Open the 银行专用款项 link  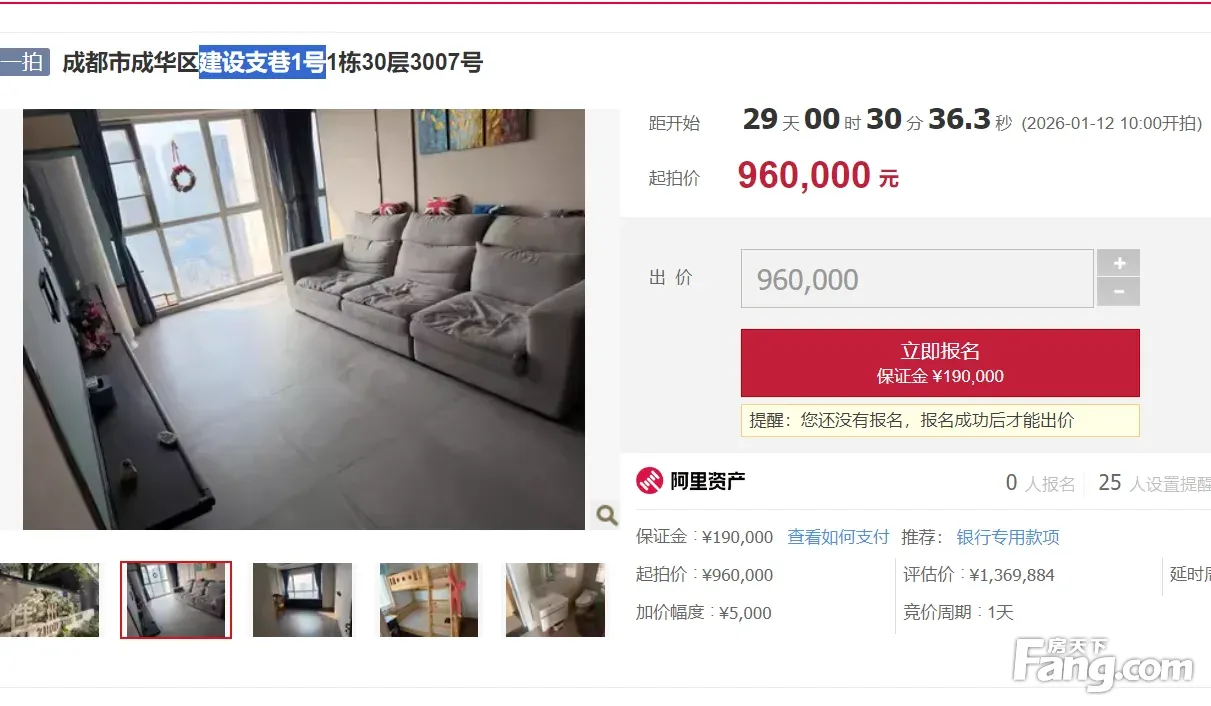(1008, 537)
